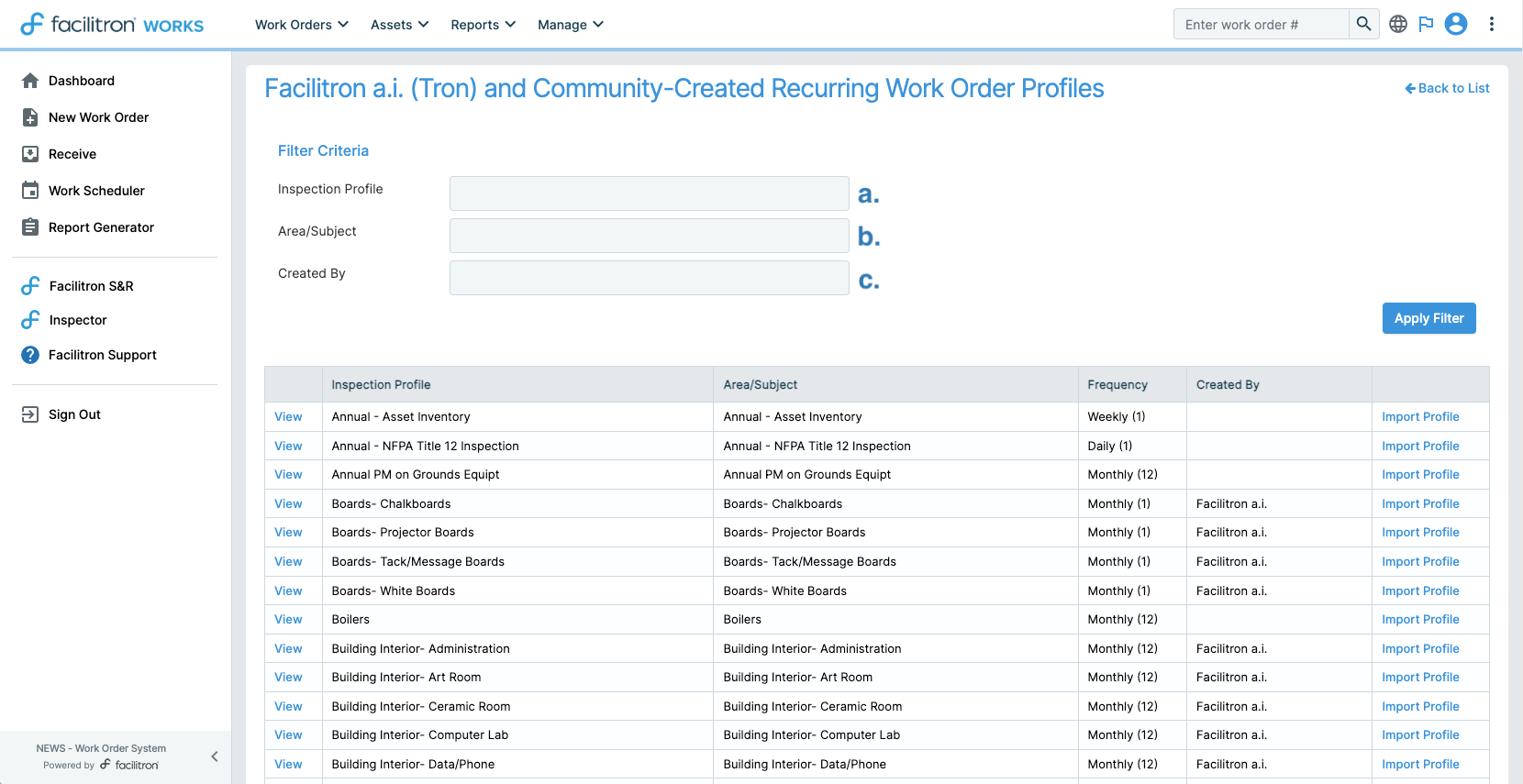The image size is (1523, 784).
Task: Go to Dashboard in sidebar
Action: tap(82, 81)
